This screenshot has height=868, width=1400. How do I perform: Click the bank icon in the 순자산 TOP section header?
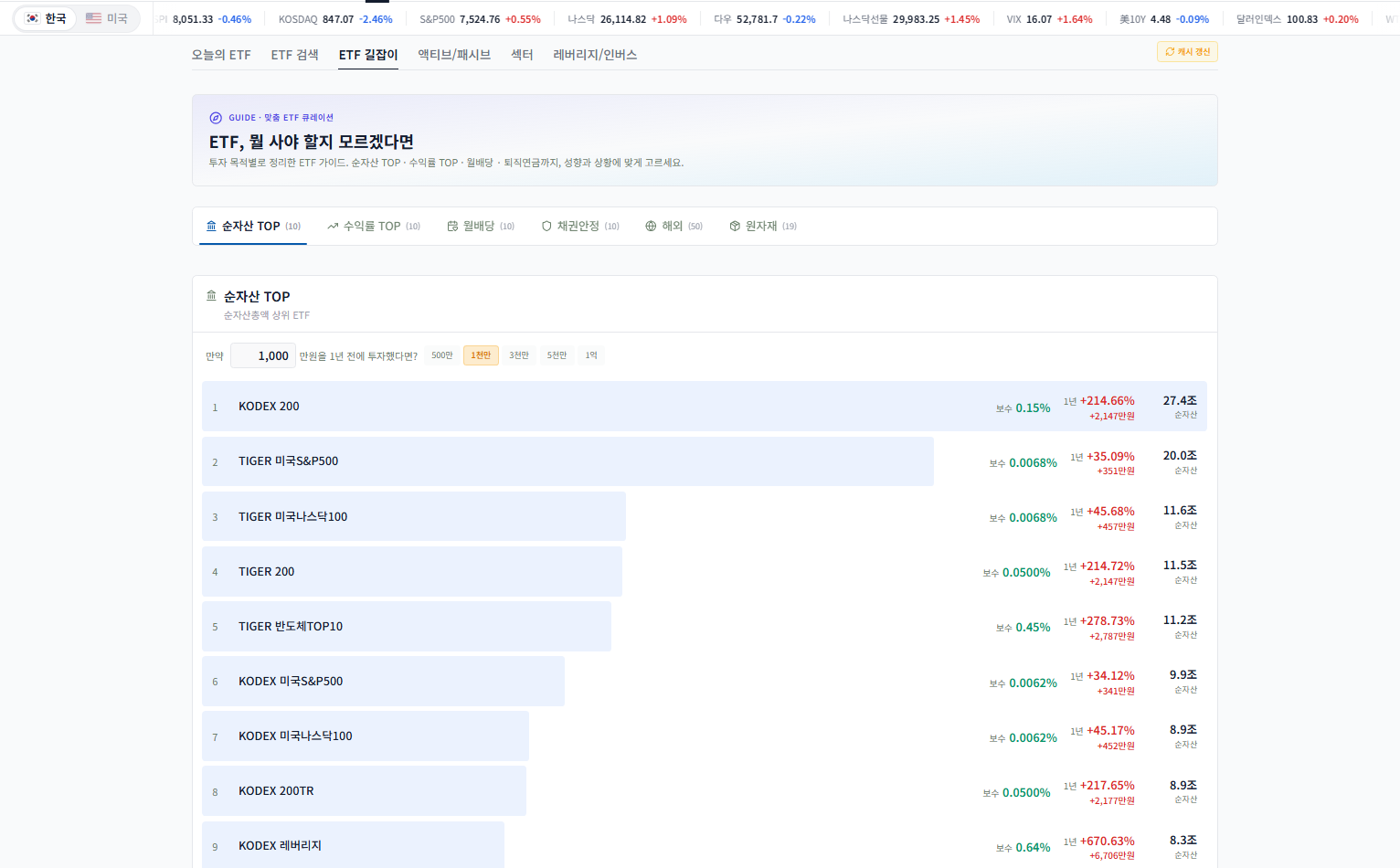211,296
